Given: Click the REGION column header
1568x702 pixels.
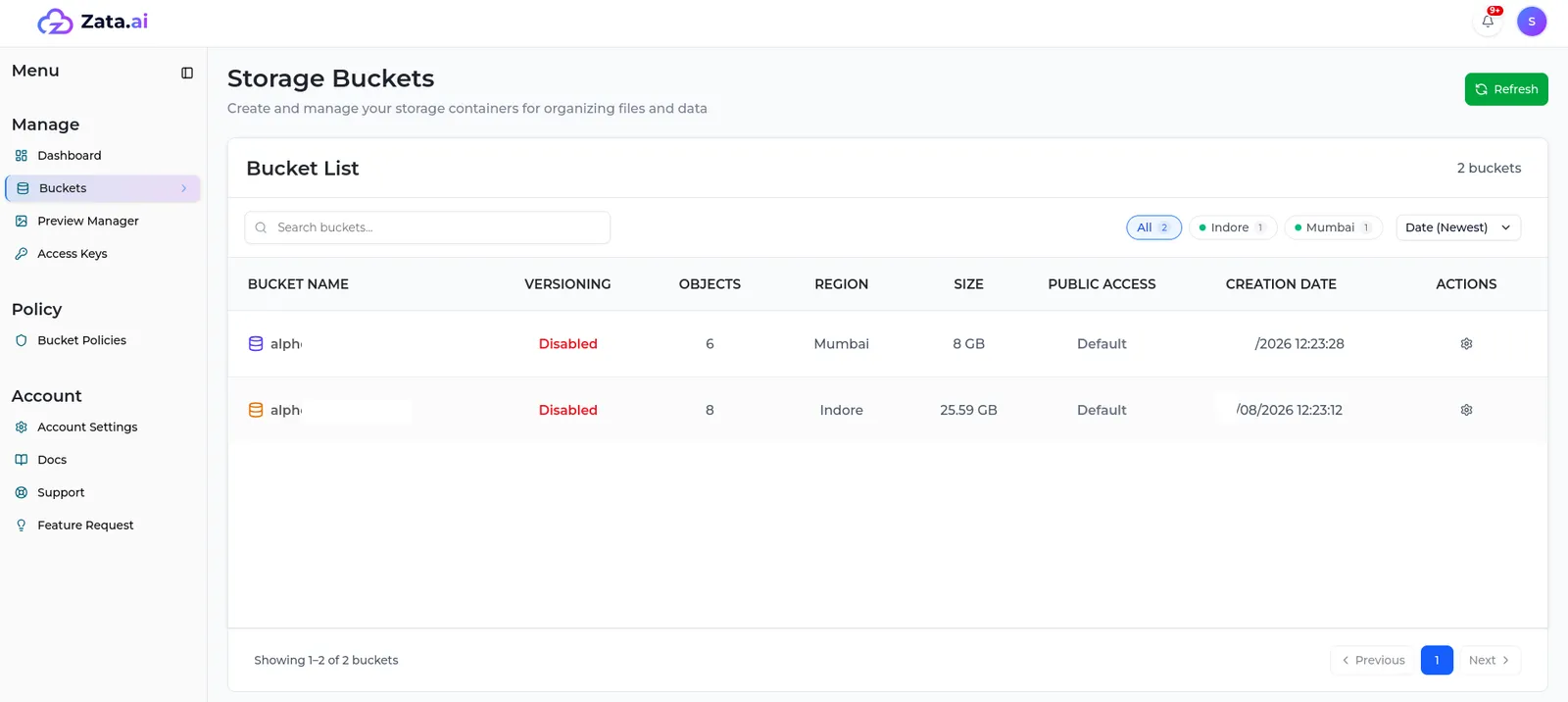Looking at the screenshot, I should coord(841,284).
